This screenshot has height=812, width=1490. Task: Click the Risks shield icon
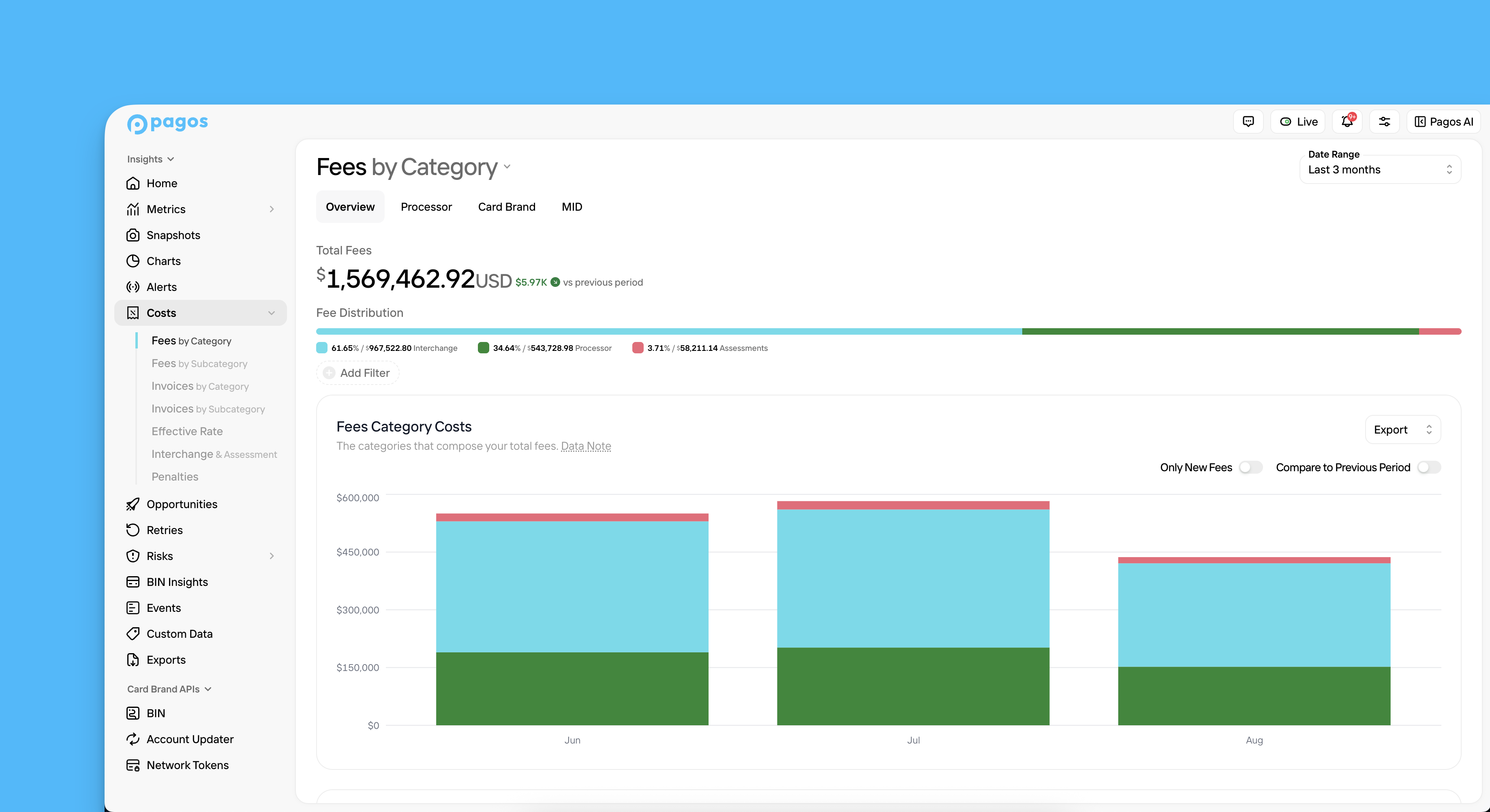133,556
